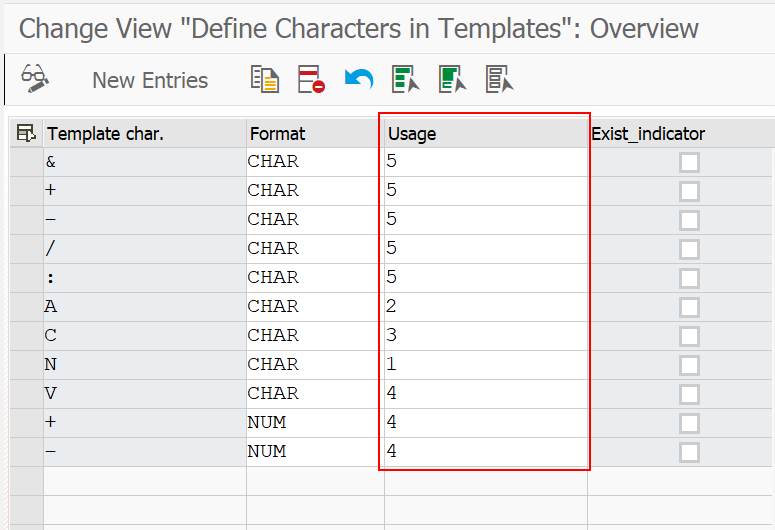Enable the Exist_indicator checkbox for row V
The image size is (775, 530).
[689, 394]
